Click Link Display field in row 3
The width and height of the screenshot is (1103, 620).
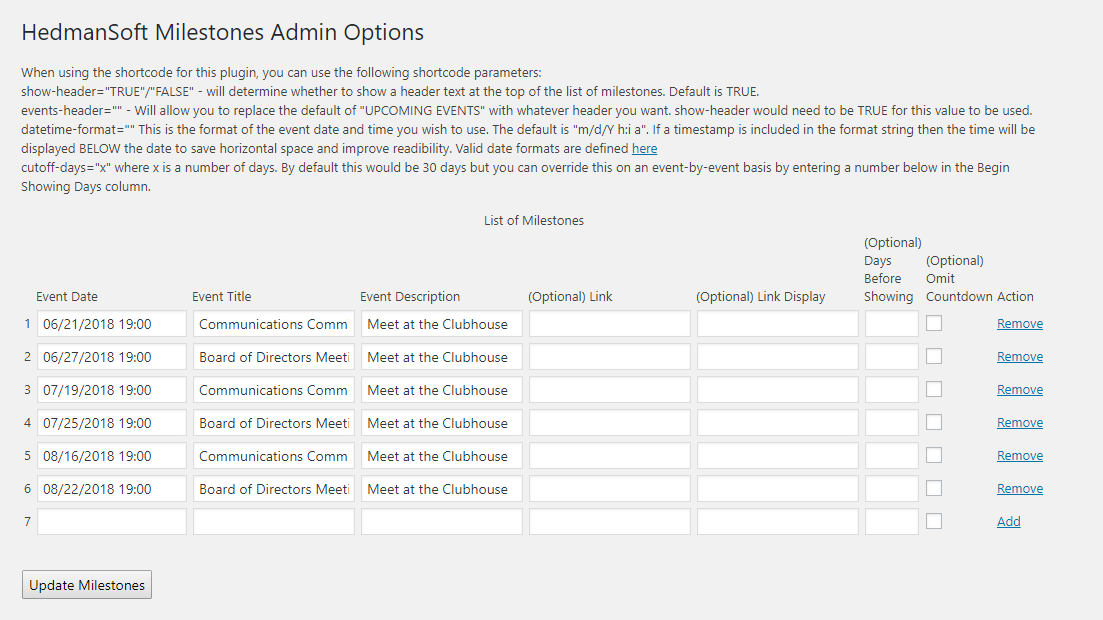pyautogui.click(x=778, y=390)
